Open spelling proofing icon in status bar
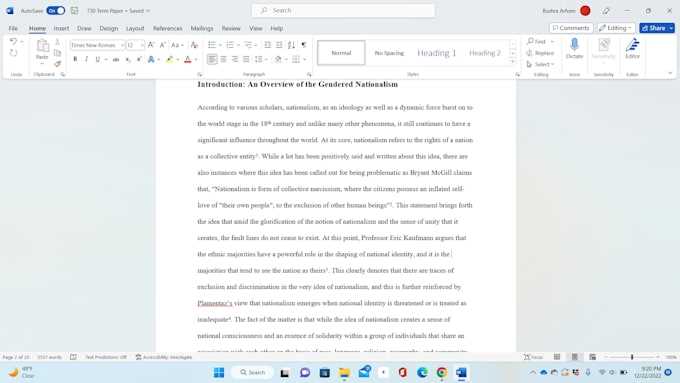The width and height of the screenshot is (680, 383). point(73,357)
